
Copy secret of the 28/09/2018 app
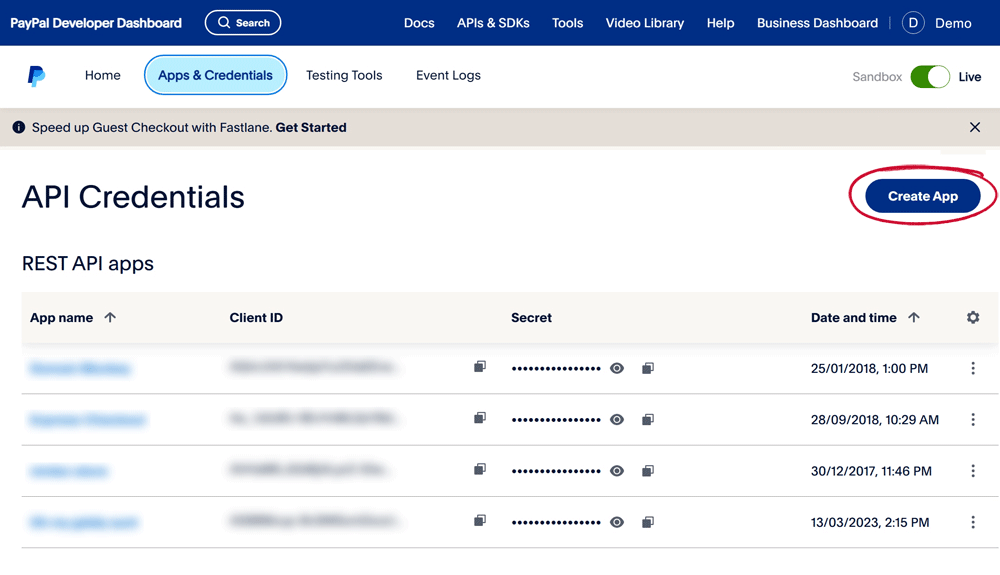pos(648,420)
